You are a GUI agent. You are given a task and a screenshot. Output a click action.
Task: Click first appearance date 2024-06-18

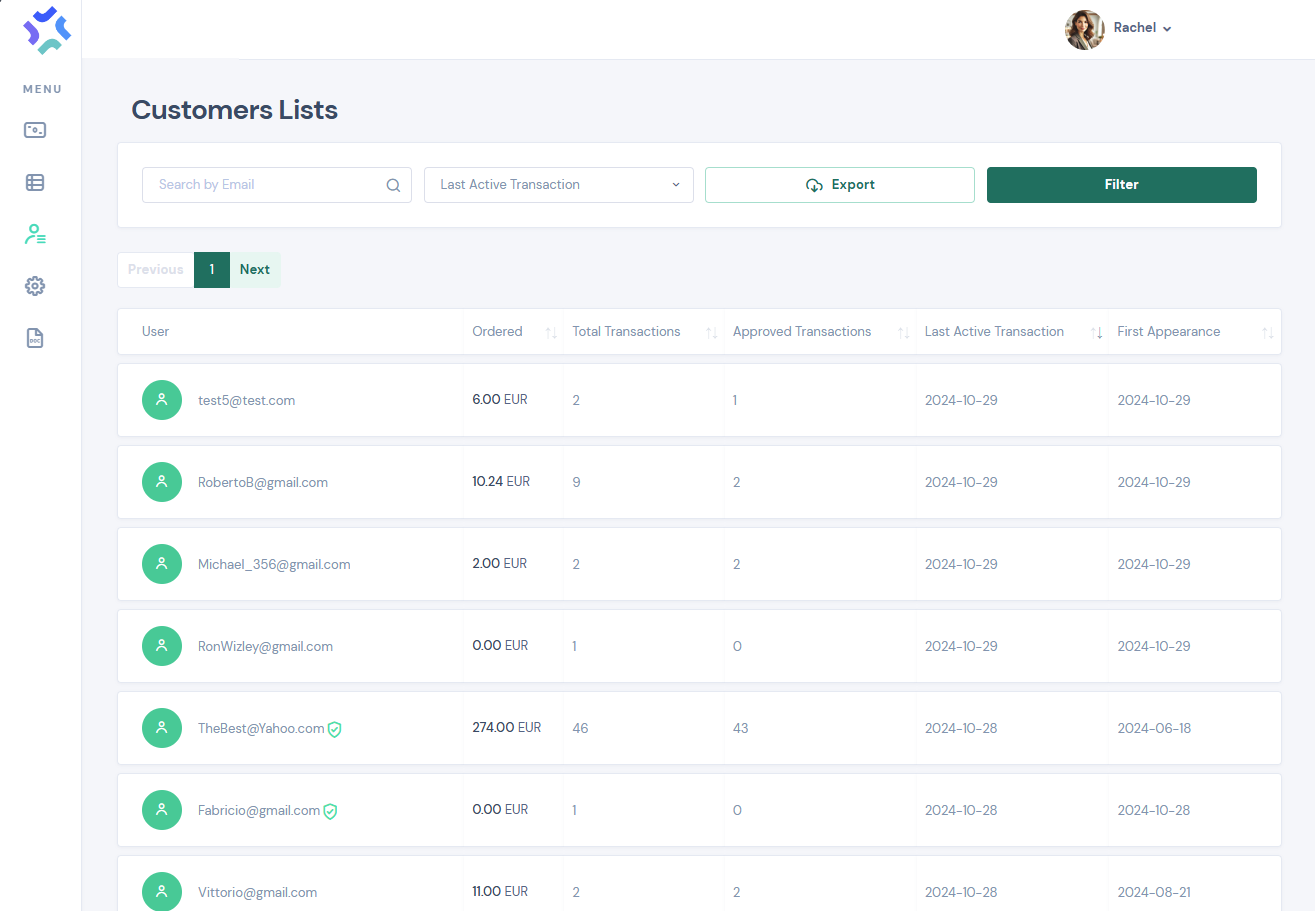coord(1154,728)
